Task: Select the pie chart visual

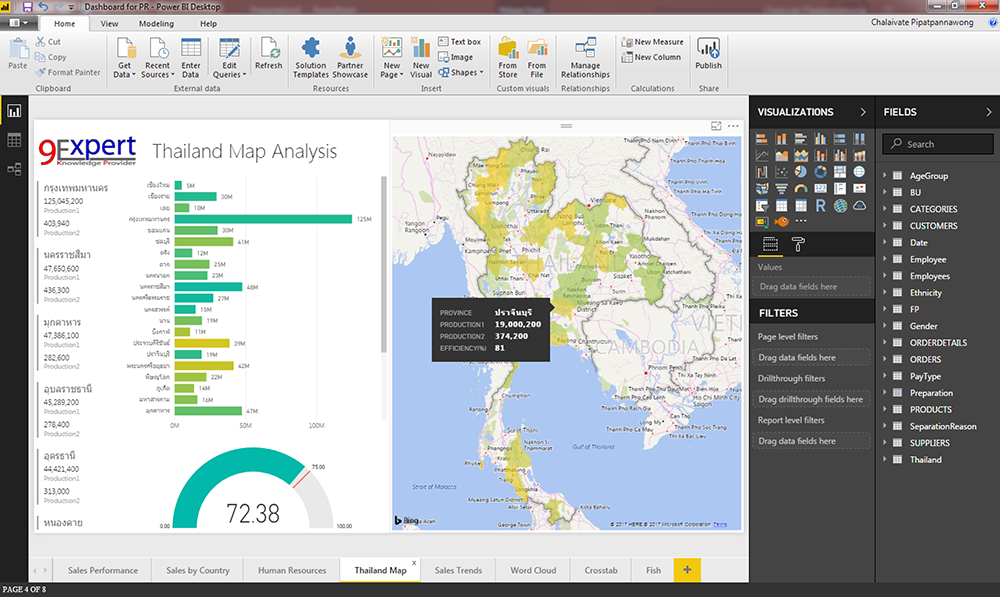Action: [x=801, y=172]
